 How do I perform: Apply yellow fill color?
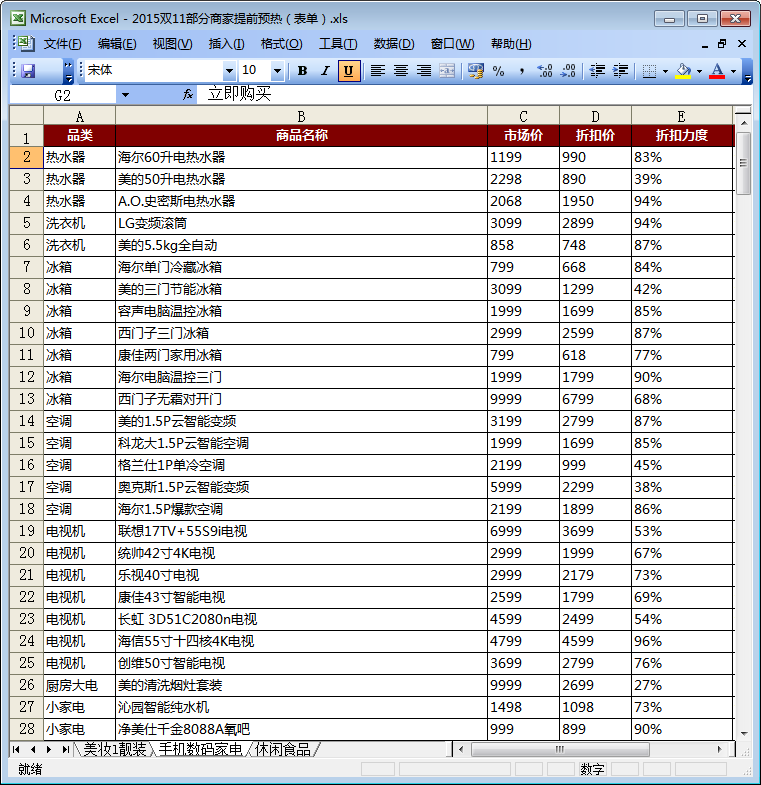[x=683, y=71]
